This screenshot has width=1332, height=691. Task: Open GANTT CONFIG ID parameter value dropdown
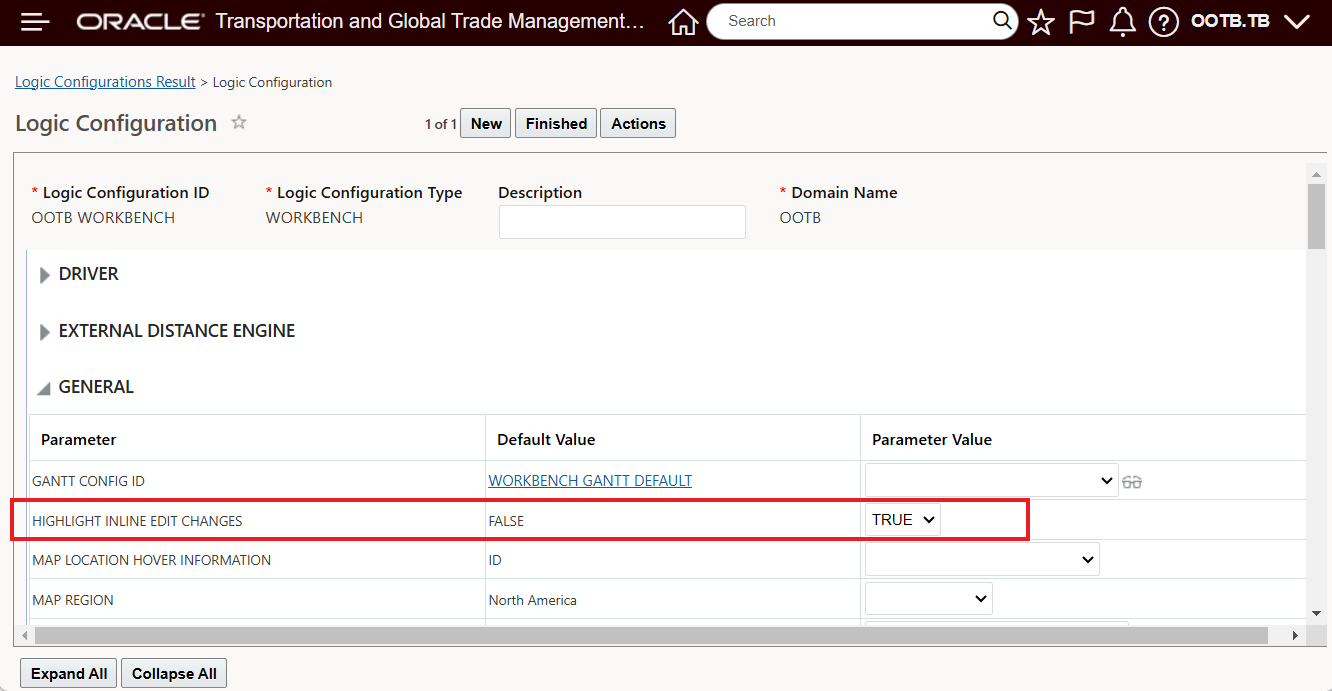tap(992, 481)
